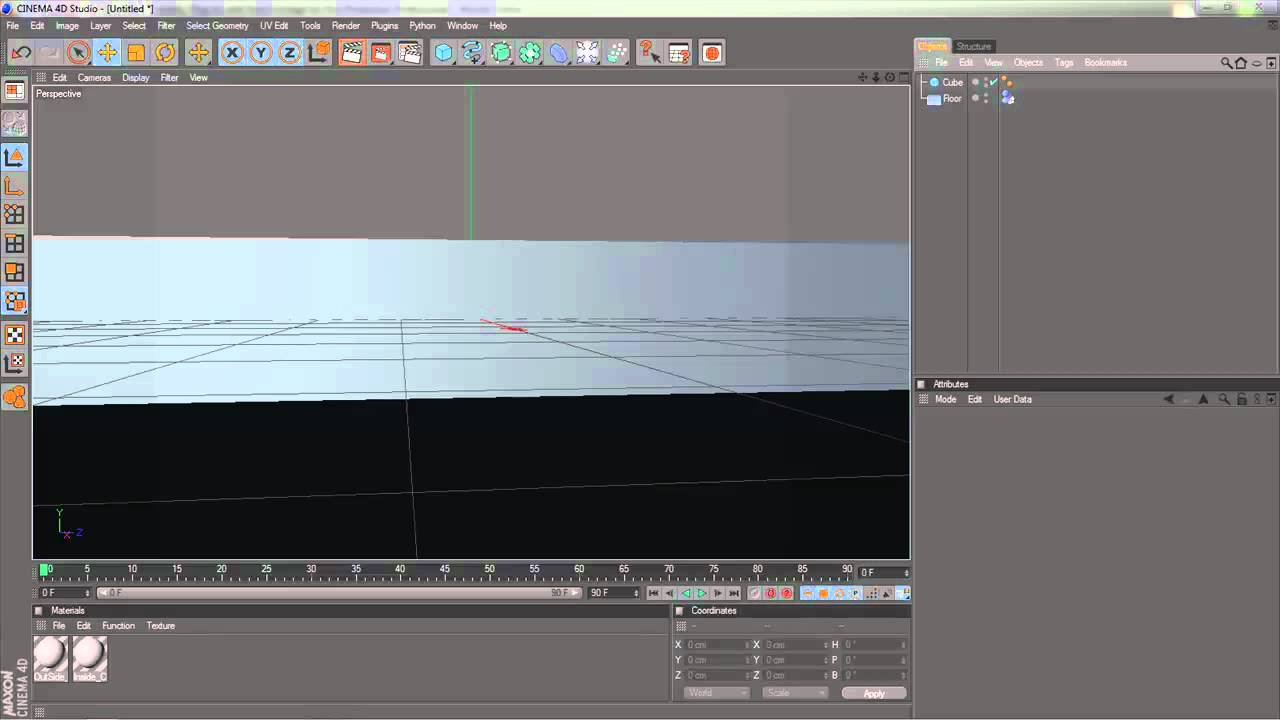Switch coordinate system icon
The height and width of the screenshot is (720, 1280).
(319, 53)
